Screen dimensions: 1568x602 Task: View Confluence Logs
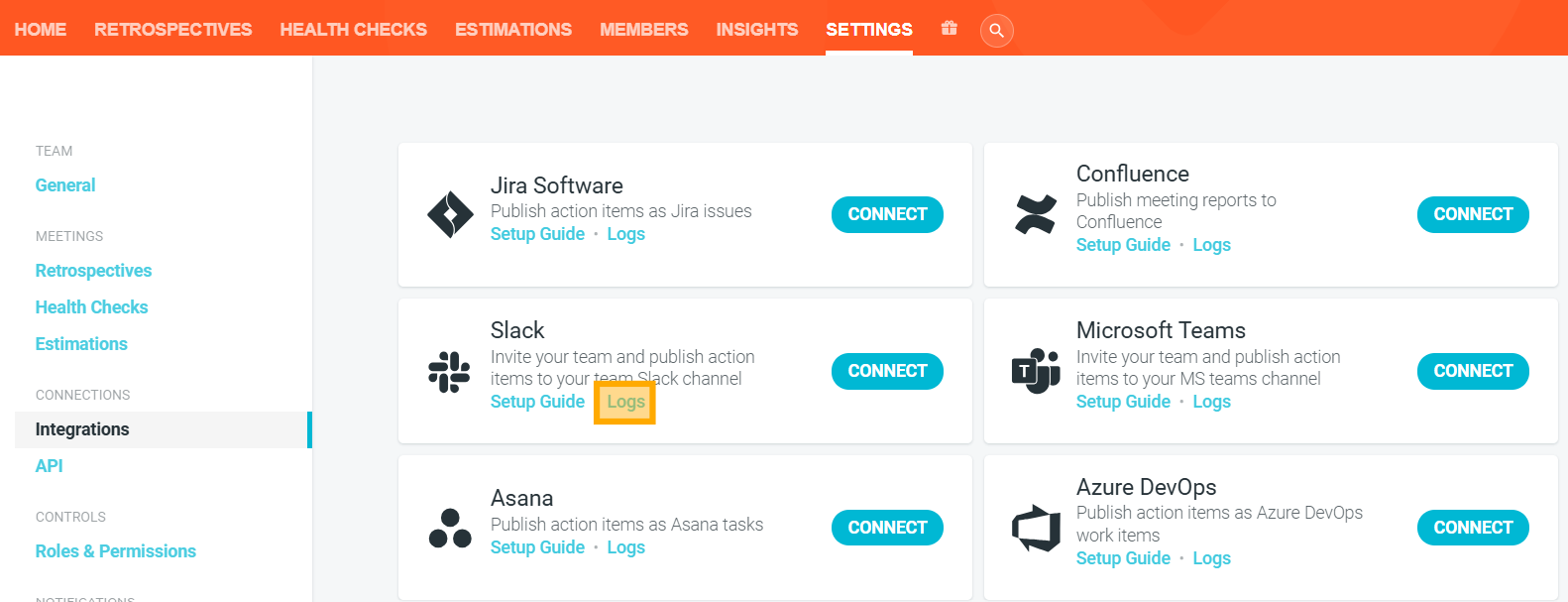(x=1212, y=245)
